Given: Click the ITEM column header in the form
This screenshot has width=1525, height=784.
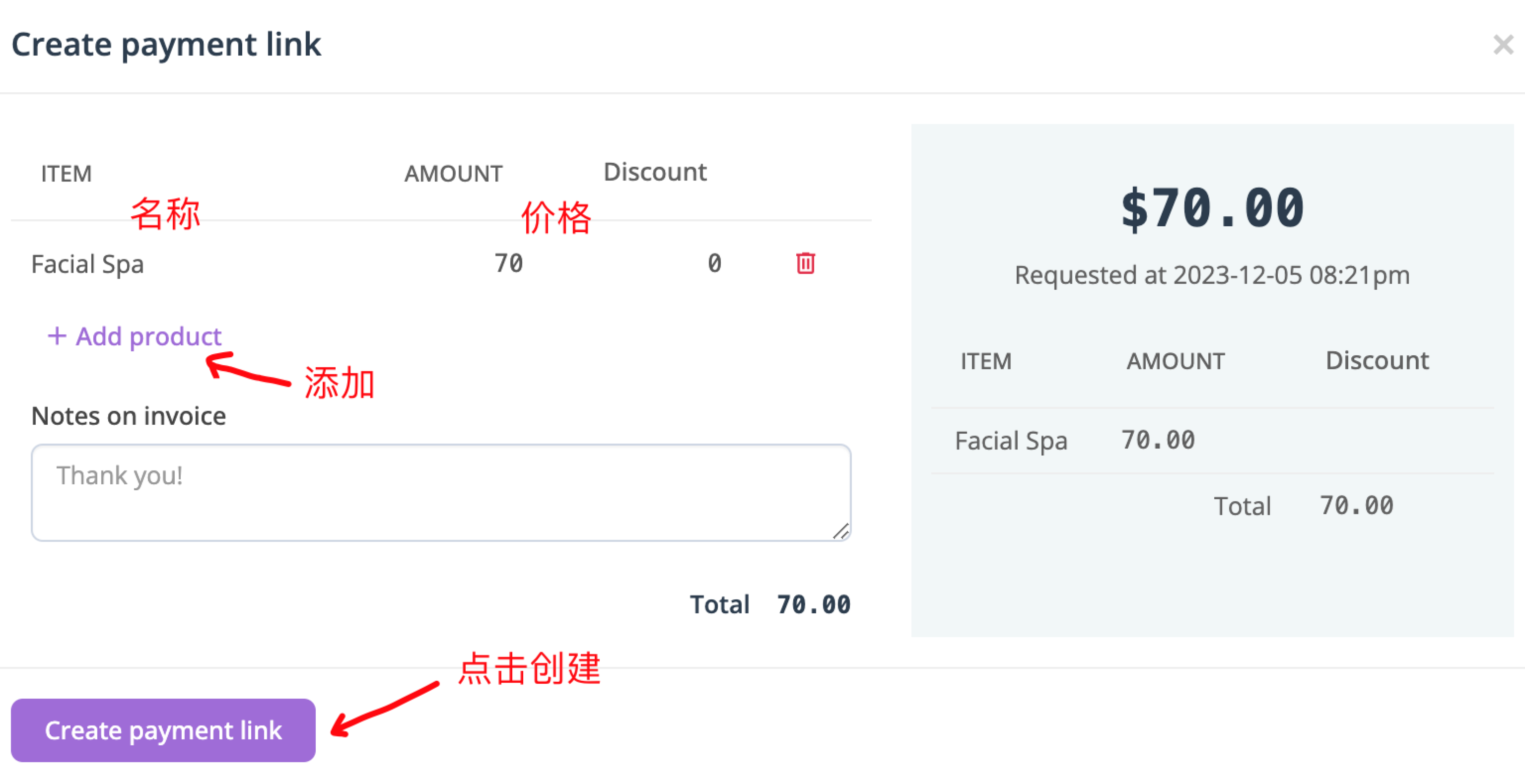Looking at the screenshot, I should (x=66, y=174).
